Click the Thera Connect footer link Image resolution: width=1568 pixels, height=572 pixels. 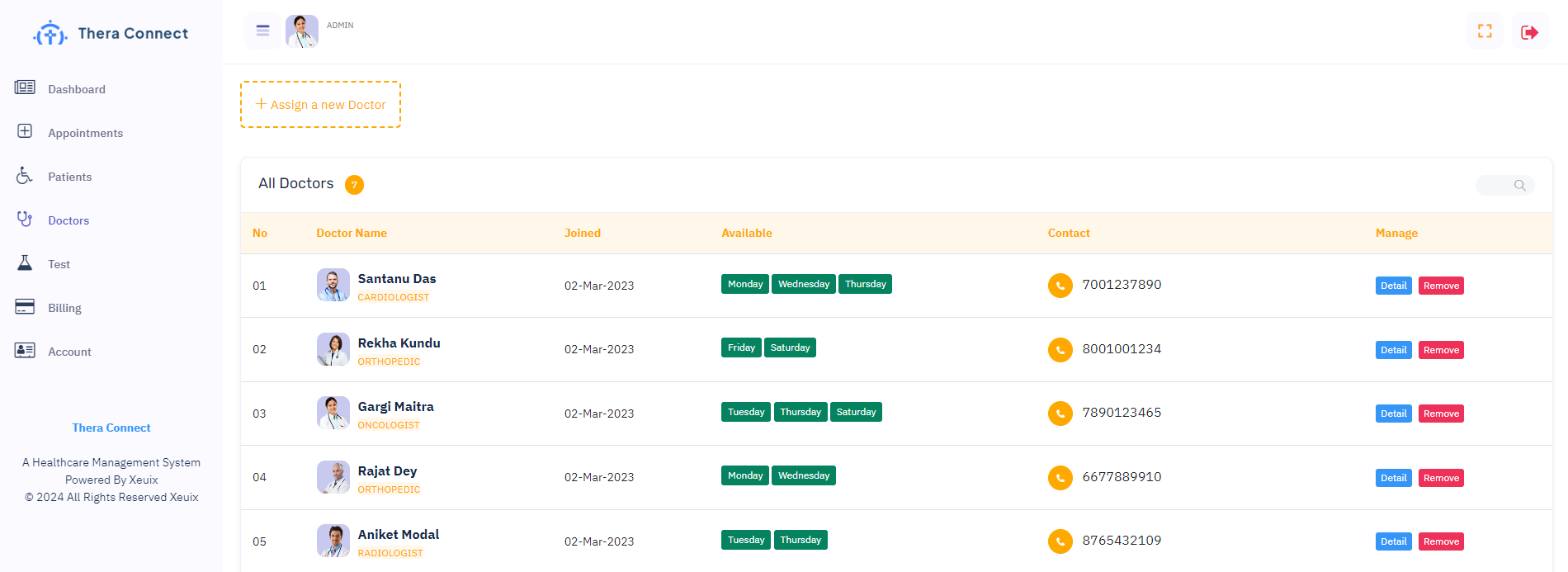(111, 428)
